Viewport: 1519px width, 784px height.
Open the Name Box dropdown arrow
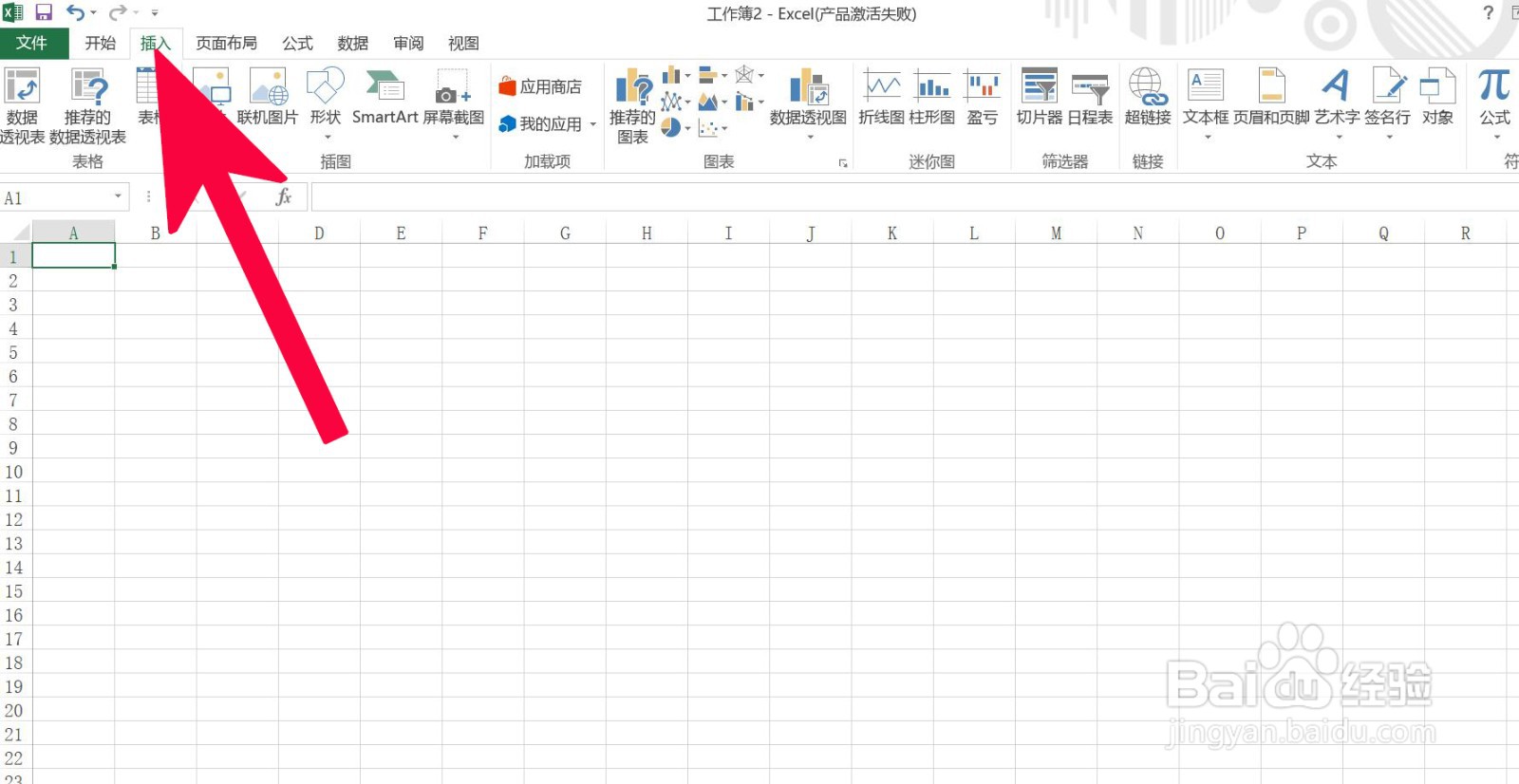point(119,196)
